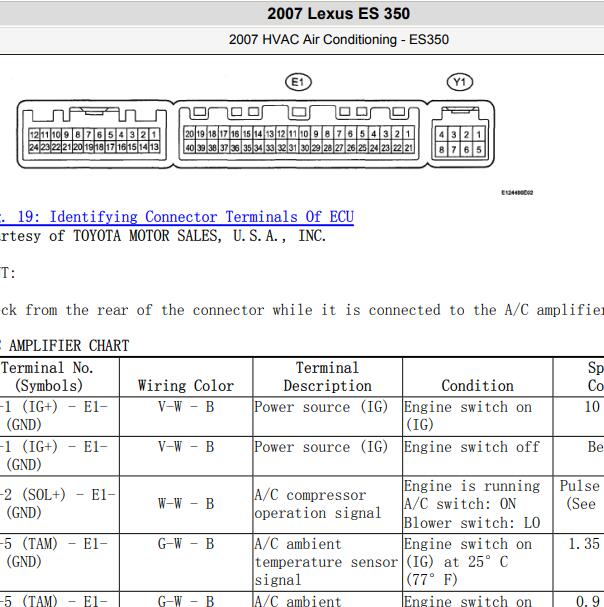Image resolution: width=604 pixels, height=607 pixels.
Task: Click the circled Y1 connector label
Action: click(x=460, y=82)
